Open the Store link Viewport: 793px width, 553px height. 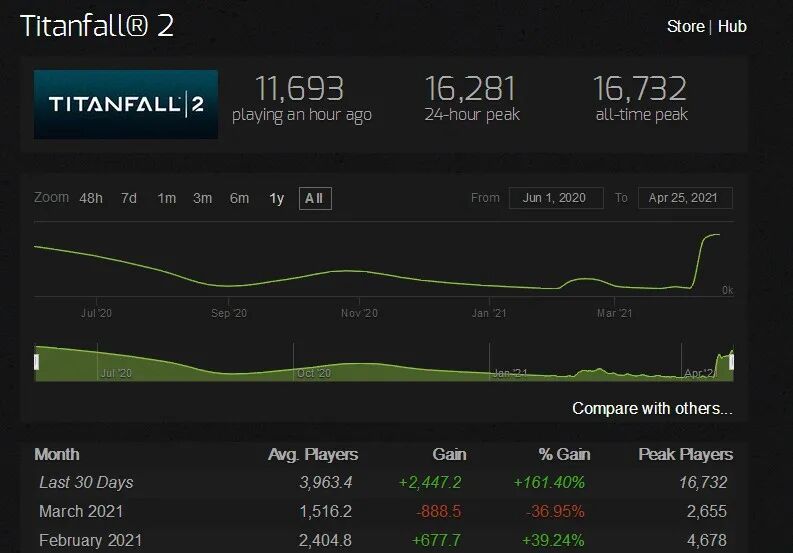point(685,26)
